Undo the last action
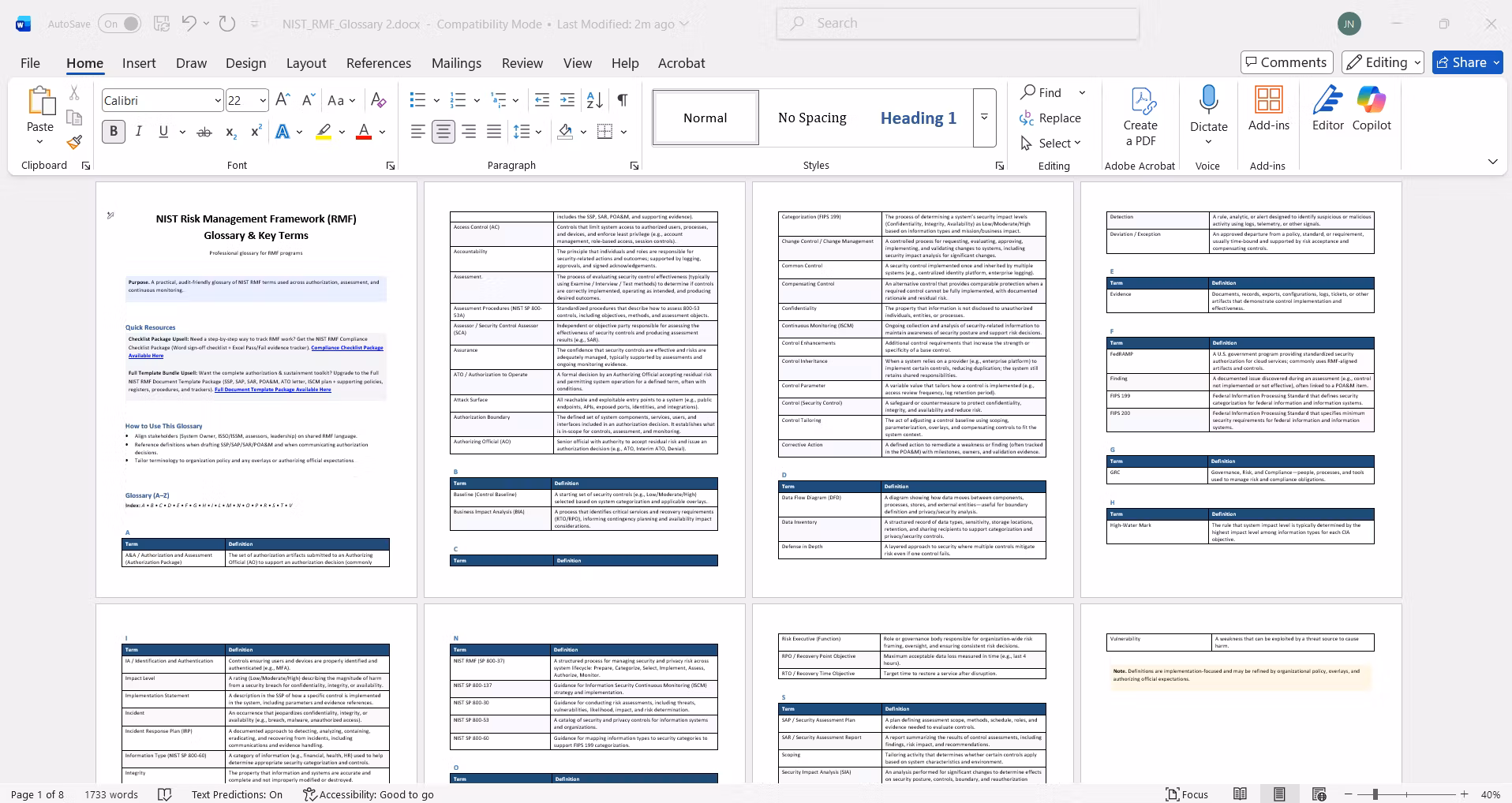Viewport: 1512px width, 803px height. click(189, 24)
